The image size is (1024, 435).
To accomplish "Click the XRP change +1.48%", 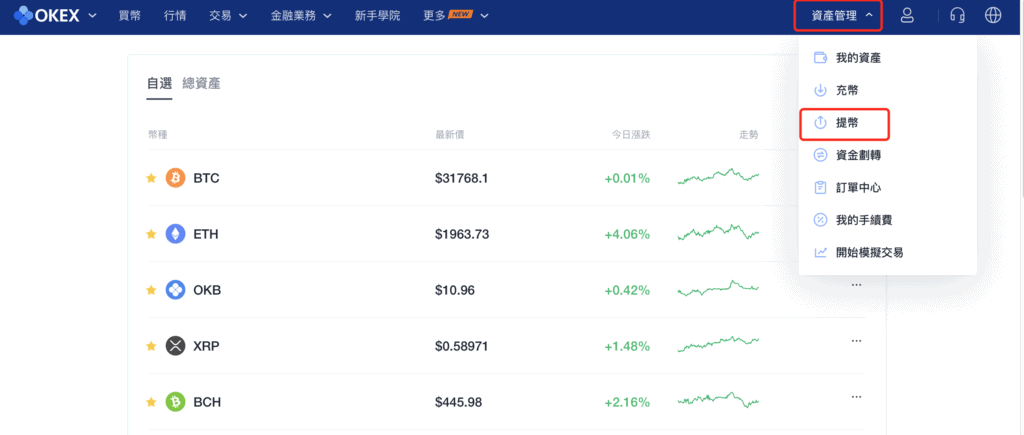I will [x=627, y=346].
